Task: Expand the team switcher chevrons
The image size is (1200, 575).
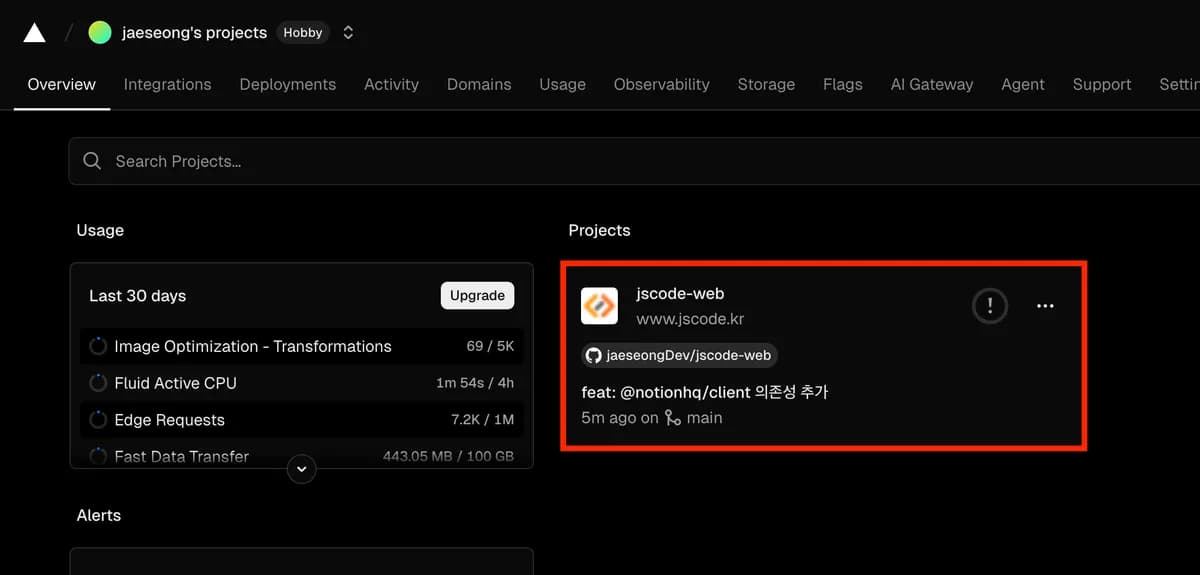Action: 348,33
